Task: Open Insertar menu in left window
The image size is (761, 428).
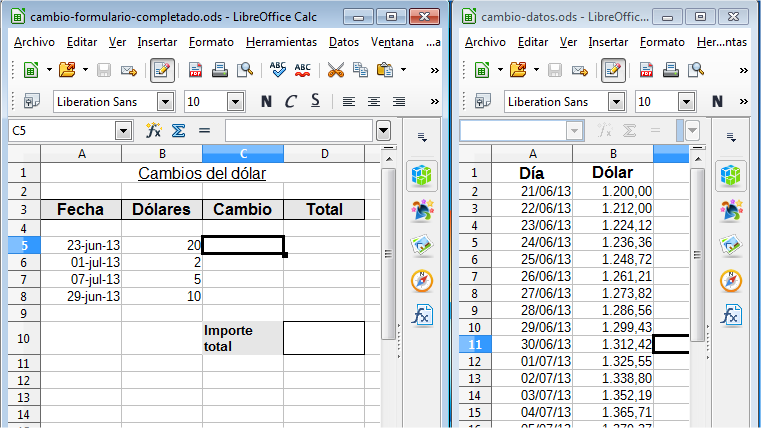Action: pyautogui.click(x=157, y=42)
